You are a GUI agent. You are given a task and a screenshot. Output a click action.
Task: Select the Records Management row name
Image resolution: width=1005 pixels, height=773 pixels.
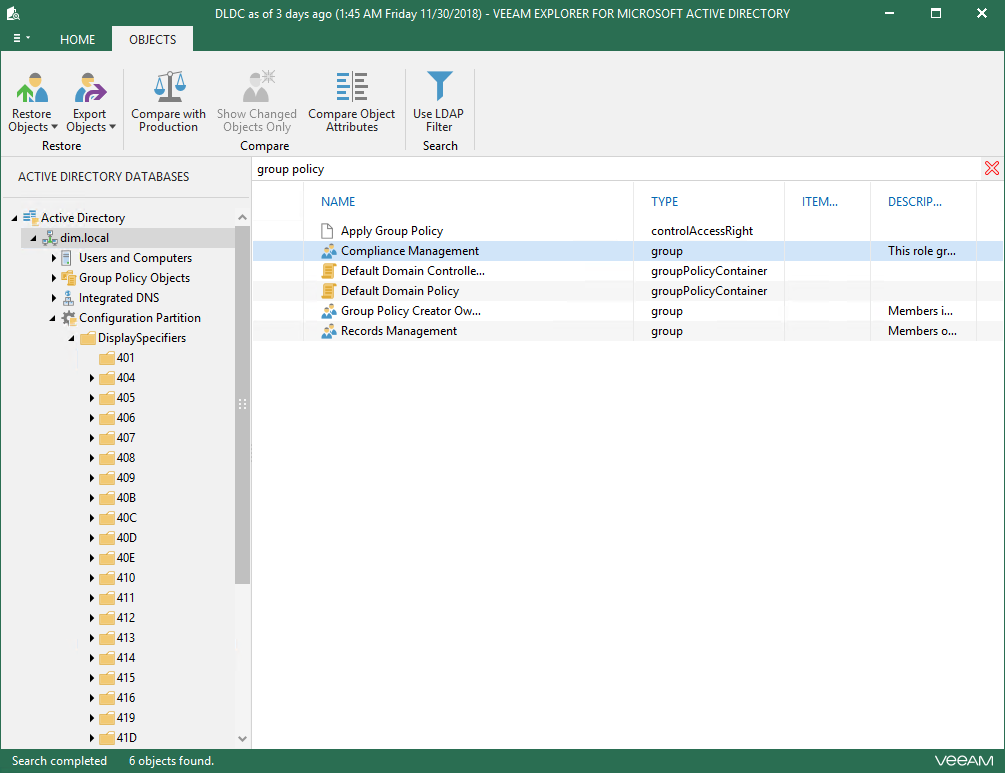(399, 331)
